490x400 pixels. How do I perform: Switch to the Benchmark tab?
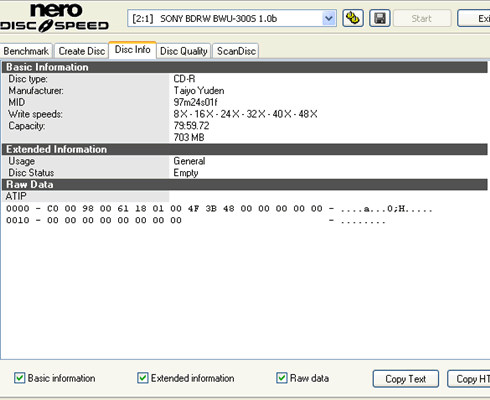point(26,51)
